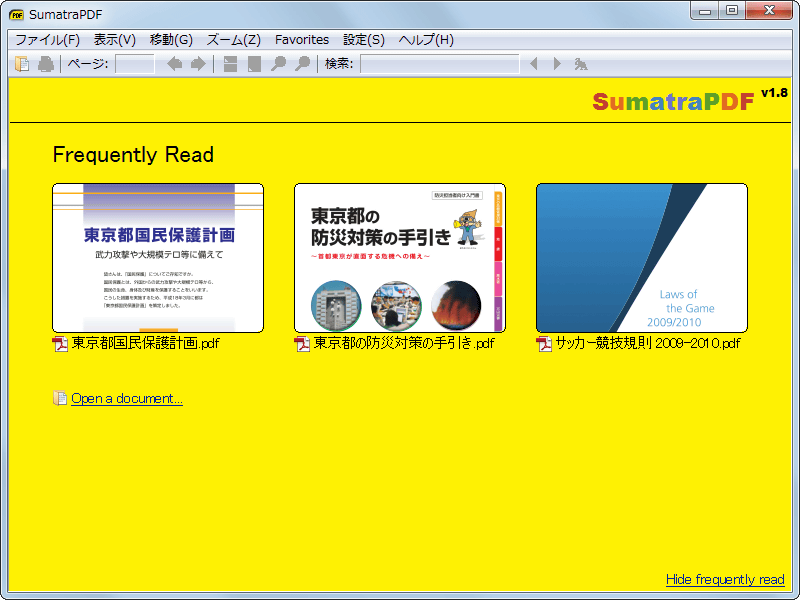Click SumatraPDF title bar app icon
This screenshot has width=800, height=600.
coord(16,15)
